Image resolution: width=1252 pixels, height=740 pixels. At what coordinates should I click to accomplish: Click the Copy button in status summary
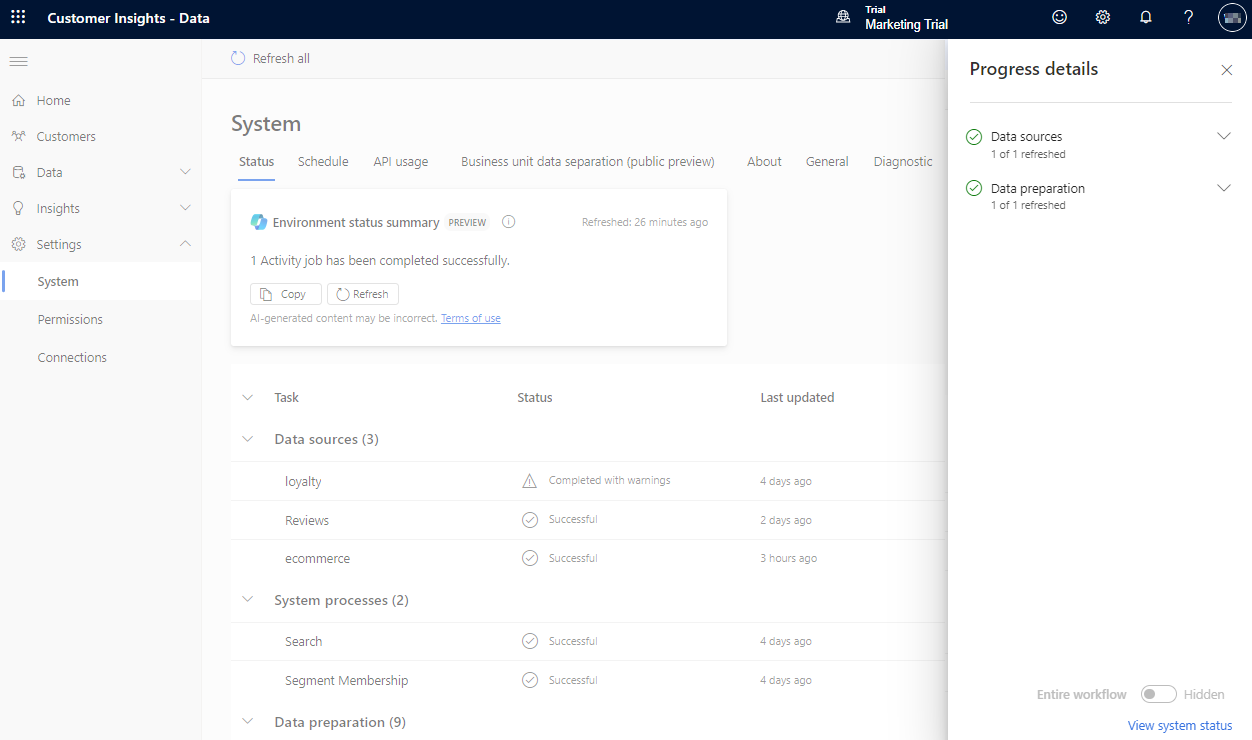(x=285, y=293)
